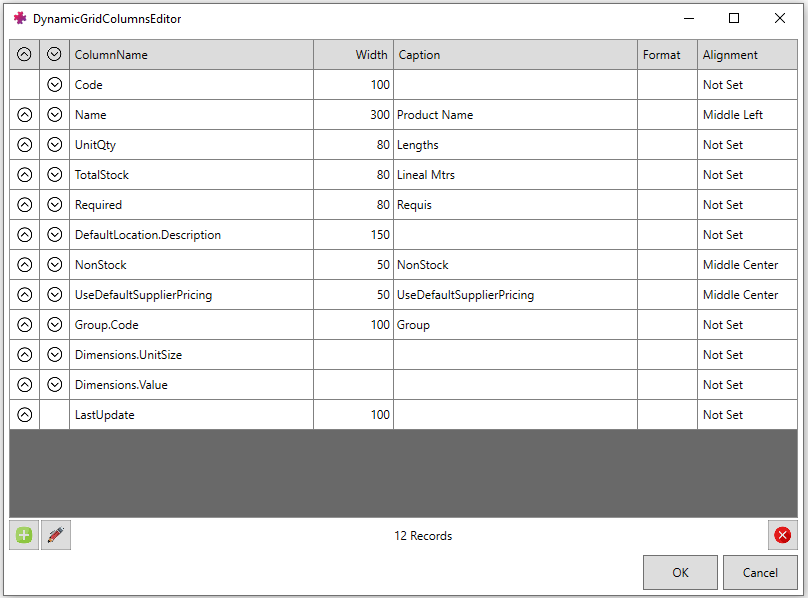Screen dimensions: 808x598
Task: Move the Group.Code row up
Action: [24, 325]
